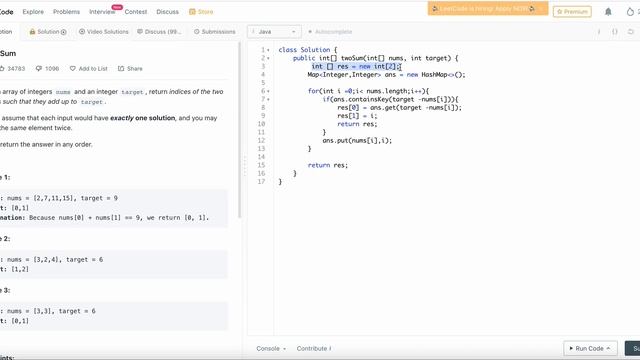Switch to the locked Solution tab
The height and width of the screenshot is (360, 640).
(x=48, y=32)
